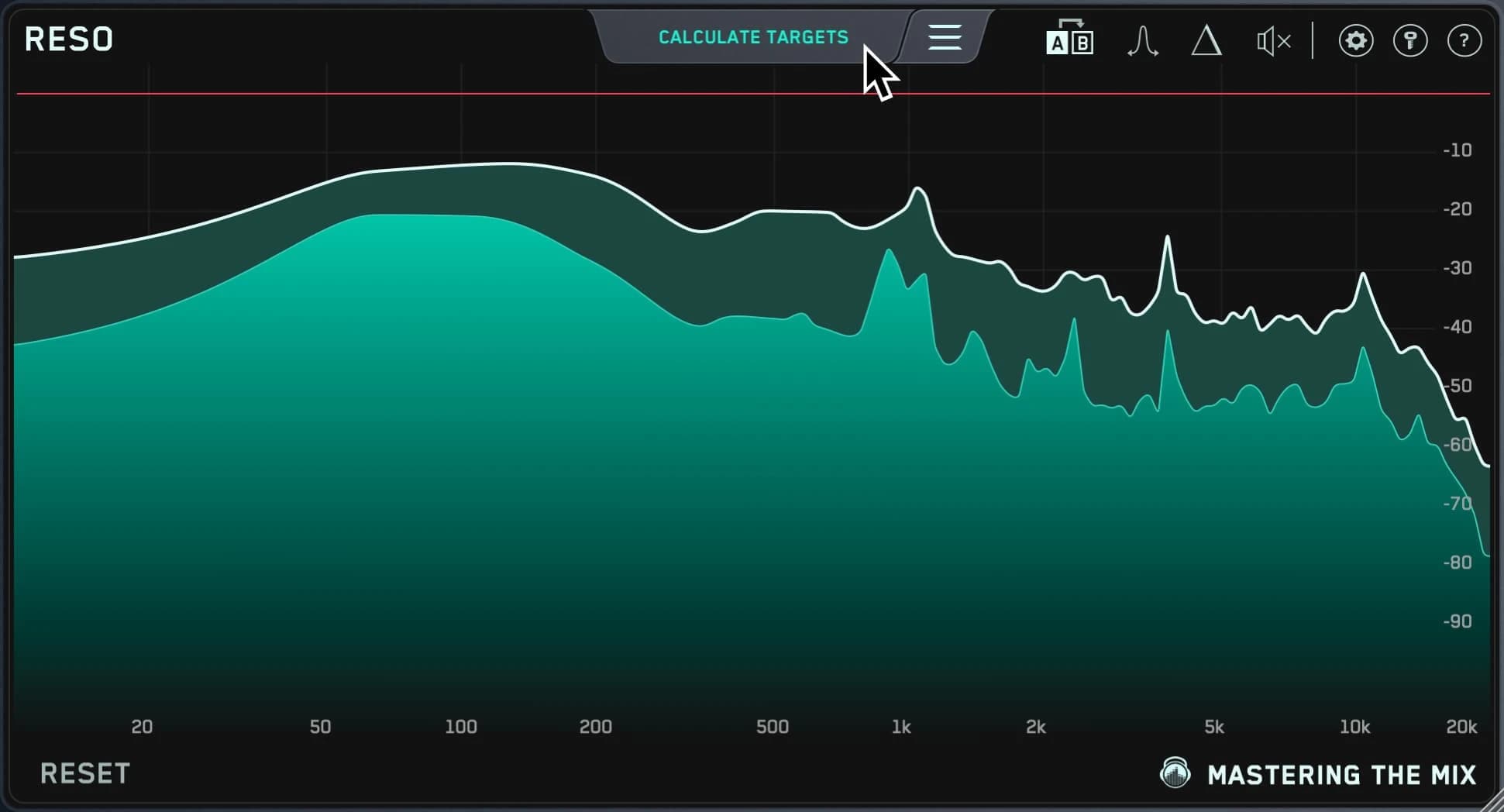The height and width of the screenshot is (812, 1504).
Task: Click the -50 dB scale label
Action: [x=1458, y=386]
